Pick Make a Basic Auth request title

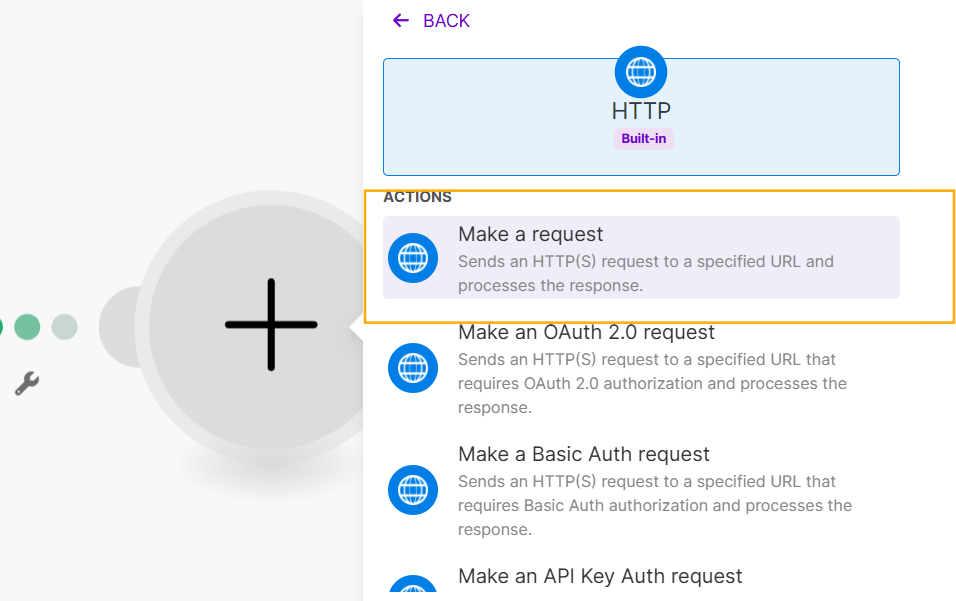click(584, 454)
